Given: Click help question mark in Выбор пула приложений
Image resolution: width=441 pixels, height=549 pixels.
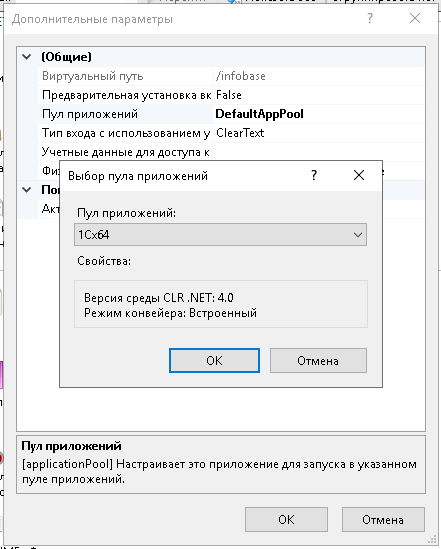Looking at the screenshot, I should tap(314, 175).
